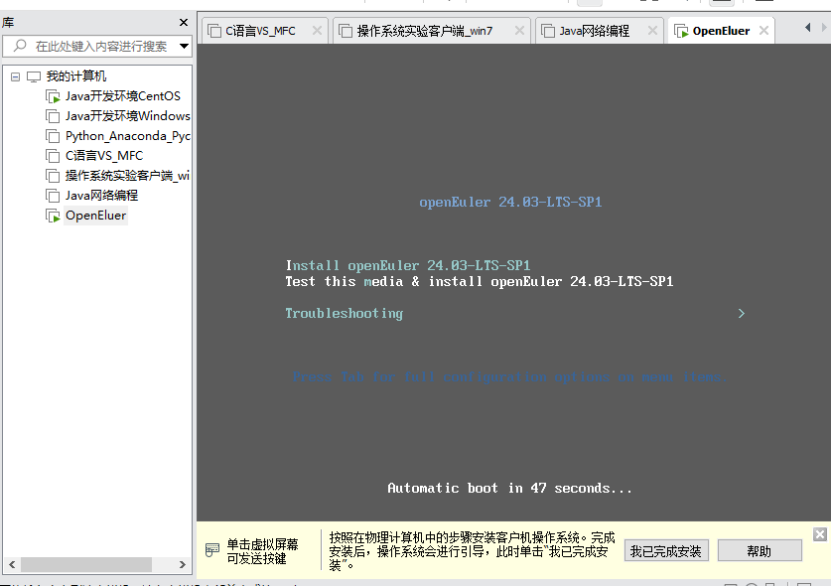This screenshot has height=586, width=831.
Task: Click the magnifier icon in search box
Action: [x=20, y=46]
